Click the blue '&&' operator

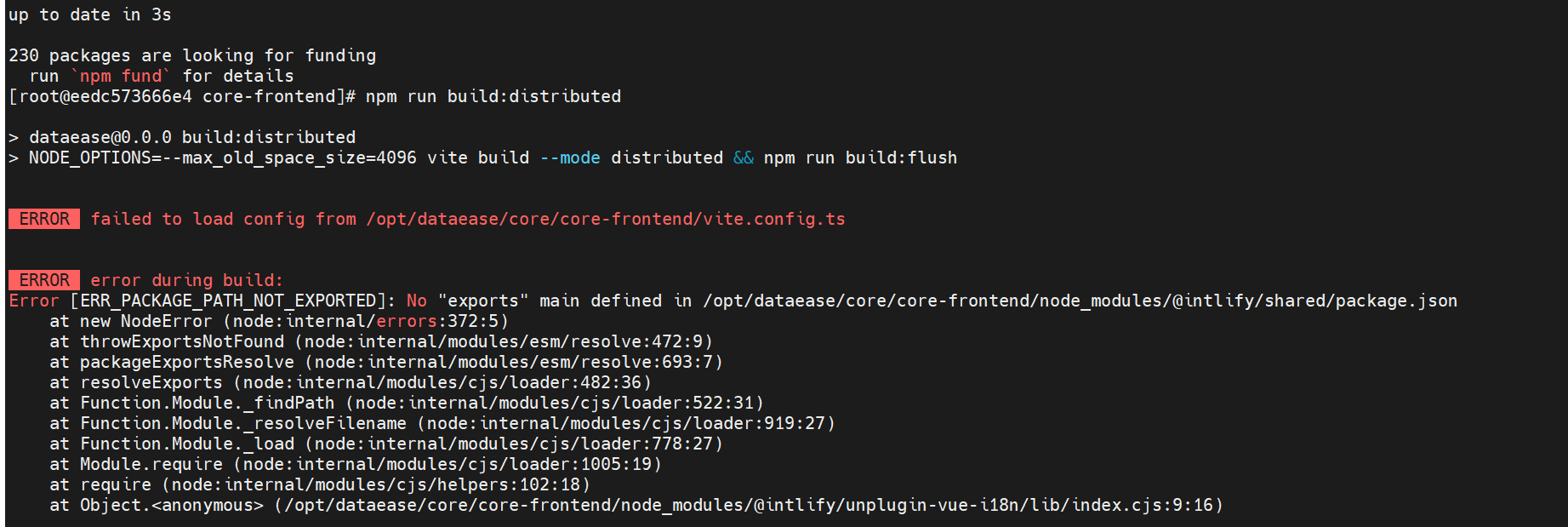click(744, 158)
